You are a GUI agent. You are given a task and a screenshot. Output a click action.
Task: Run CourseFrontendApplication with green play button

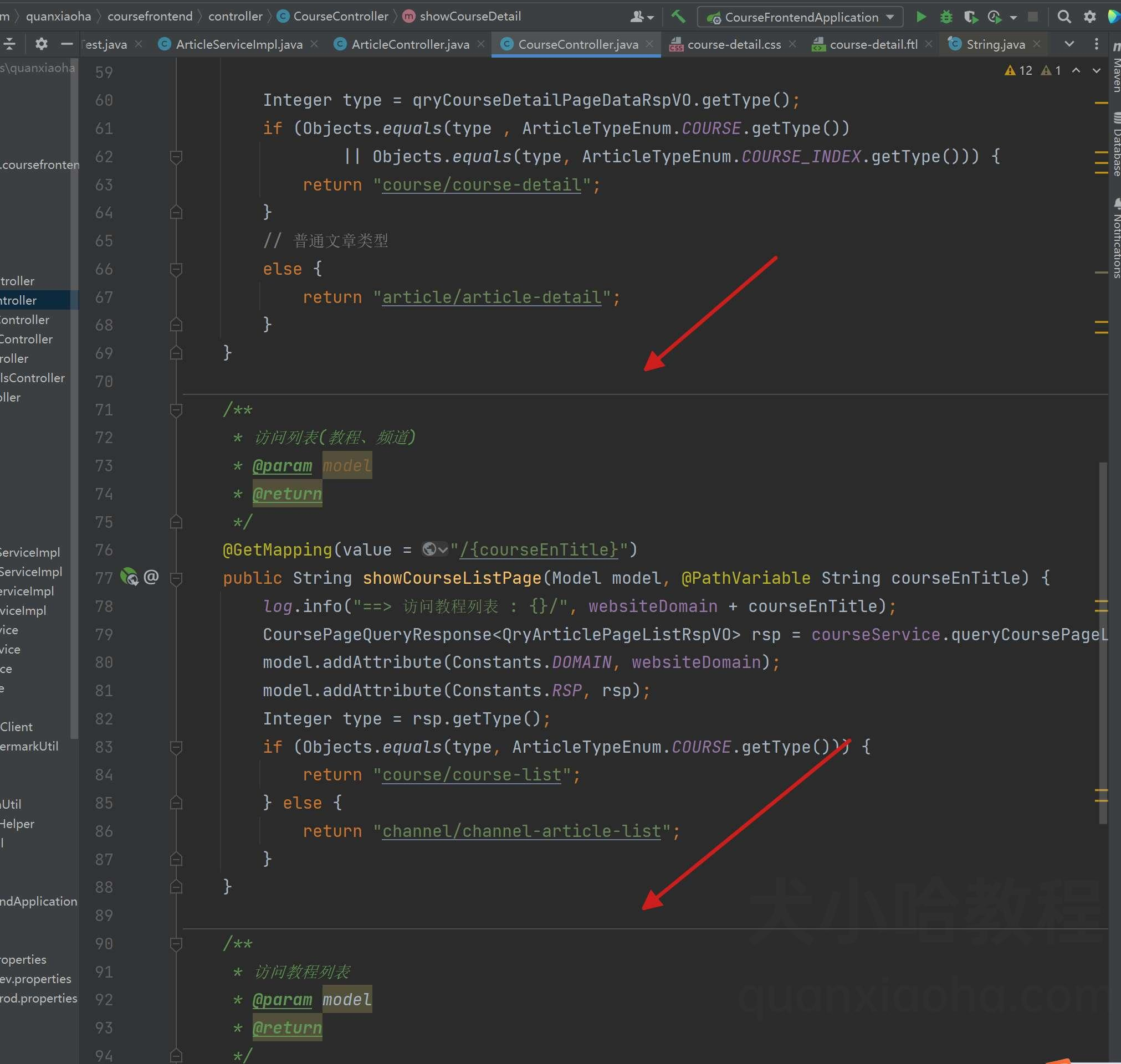click(922, 17)
